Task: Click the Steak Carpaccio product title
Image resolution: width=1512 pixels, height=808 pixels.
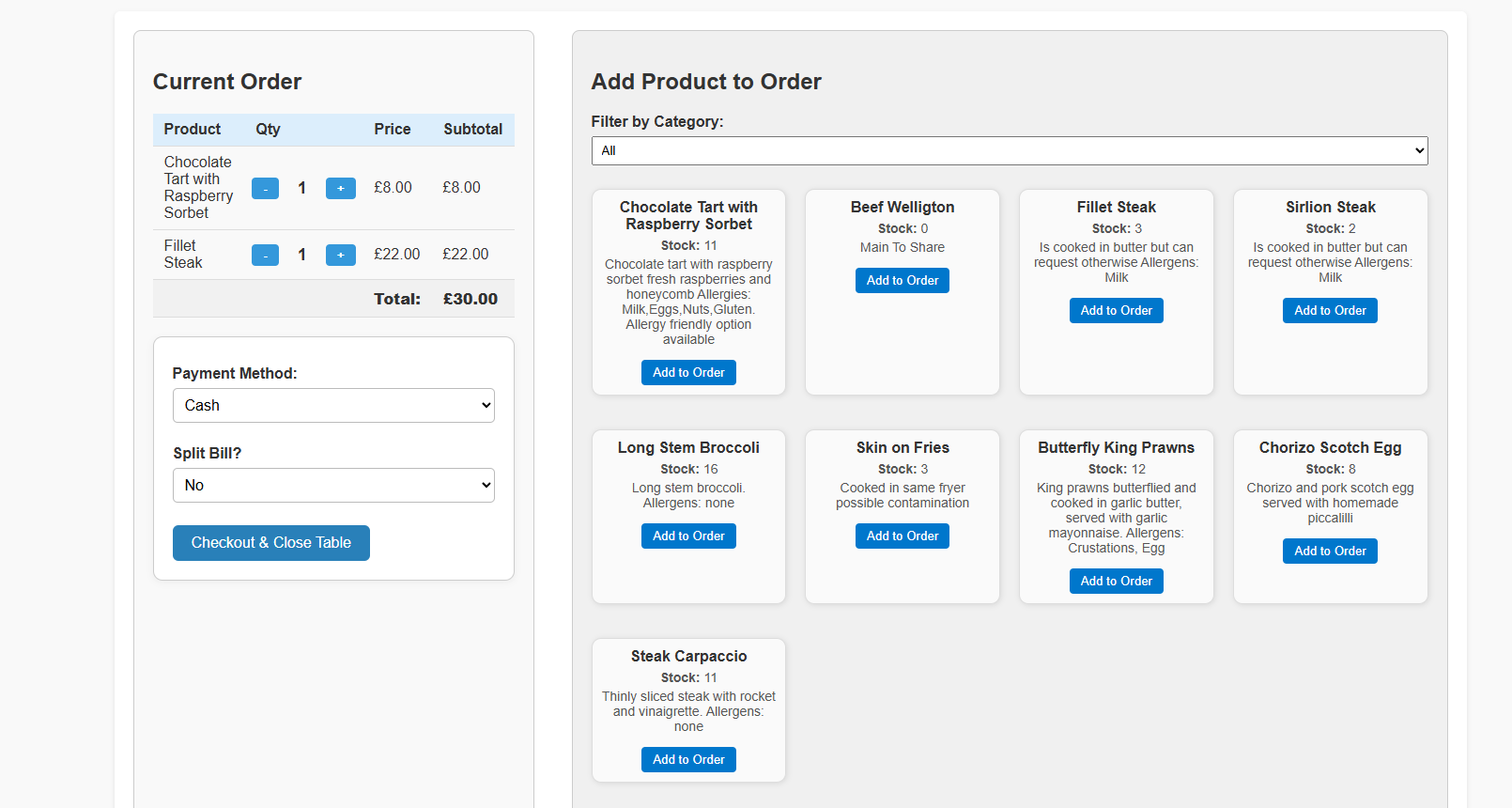Action: pos(688,657)
